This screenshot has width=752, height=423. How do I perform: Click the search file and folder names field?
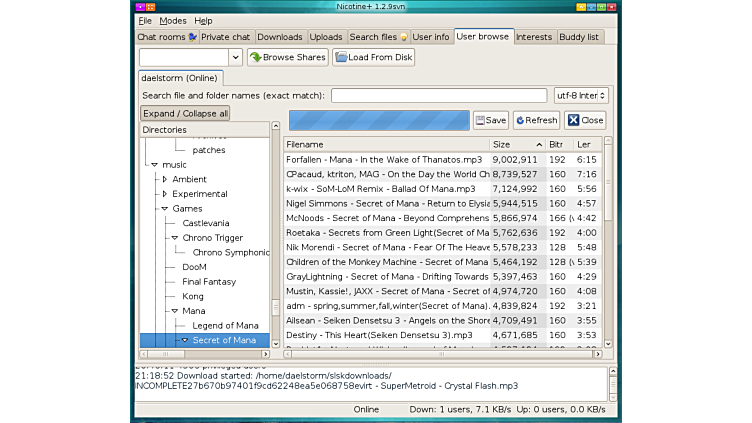[438, 96]
